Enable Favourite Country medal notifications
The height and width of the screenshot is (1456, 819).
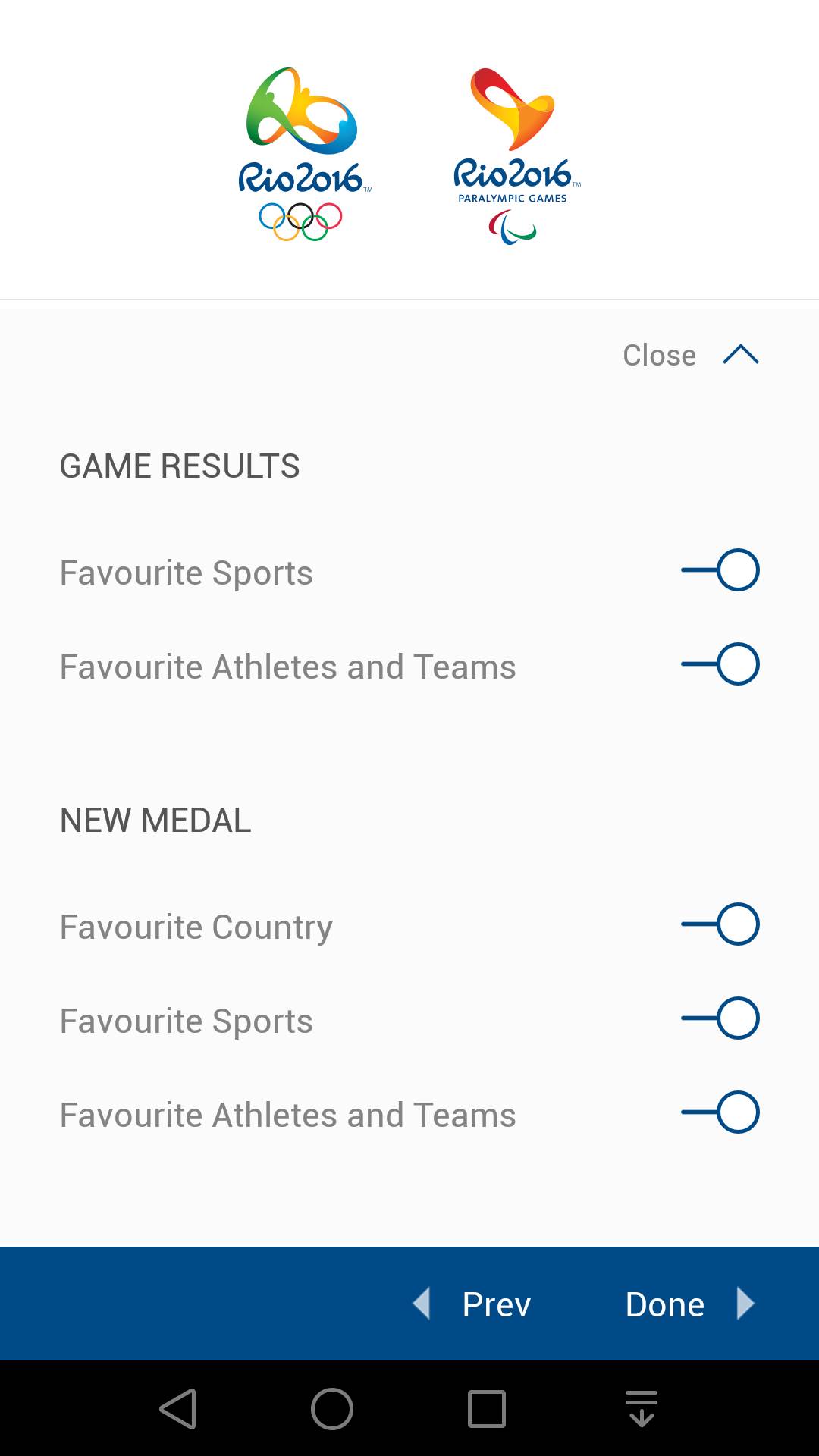point(720,924)
